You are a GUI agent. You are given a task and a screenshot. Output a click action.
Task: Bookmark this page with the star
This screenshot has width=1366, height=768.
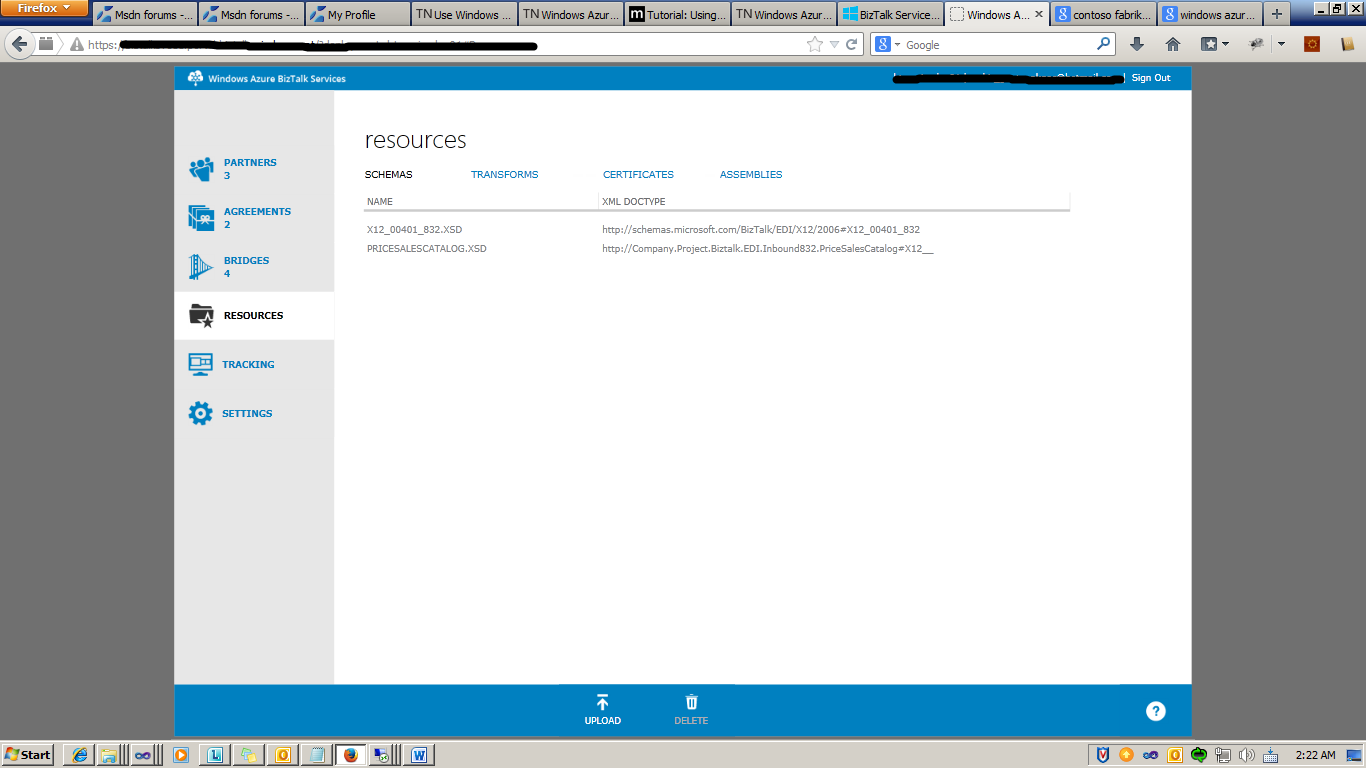coord(814,44)
